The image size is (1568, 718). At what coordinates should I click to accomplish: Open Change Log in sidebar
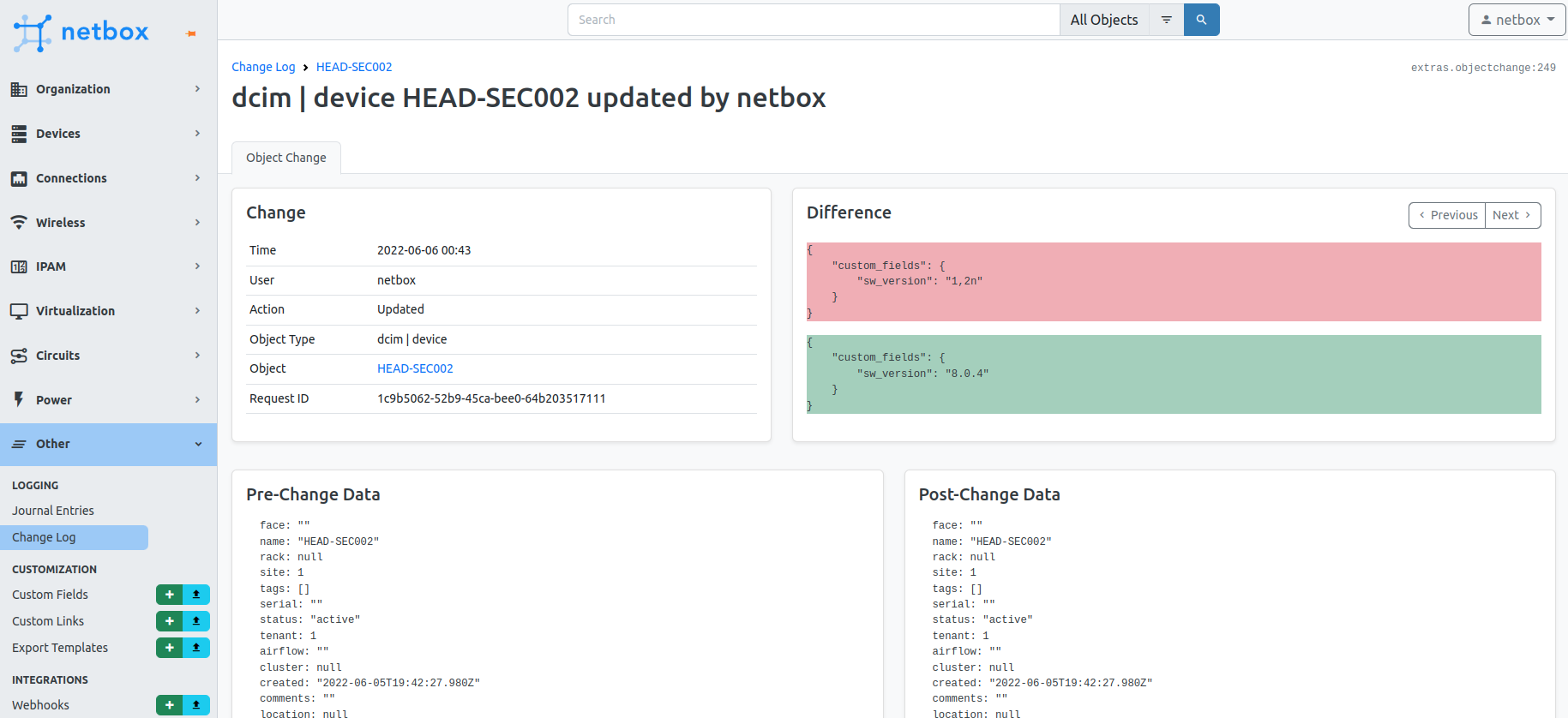click(x=74, y=537)
